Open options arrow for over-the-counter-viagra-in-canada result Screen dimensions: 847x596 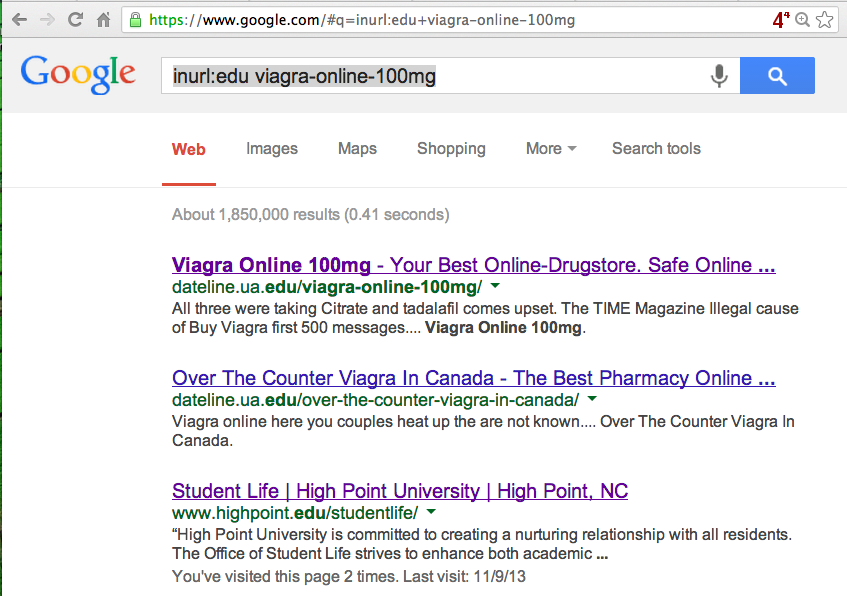coord(591,399)
